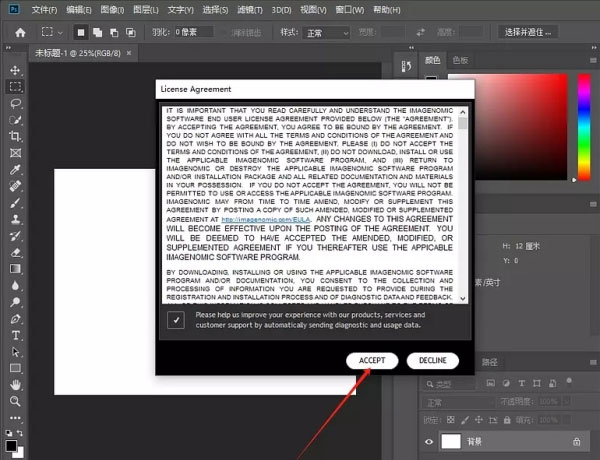Click the lock icon on 背景 layer

577,441
